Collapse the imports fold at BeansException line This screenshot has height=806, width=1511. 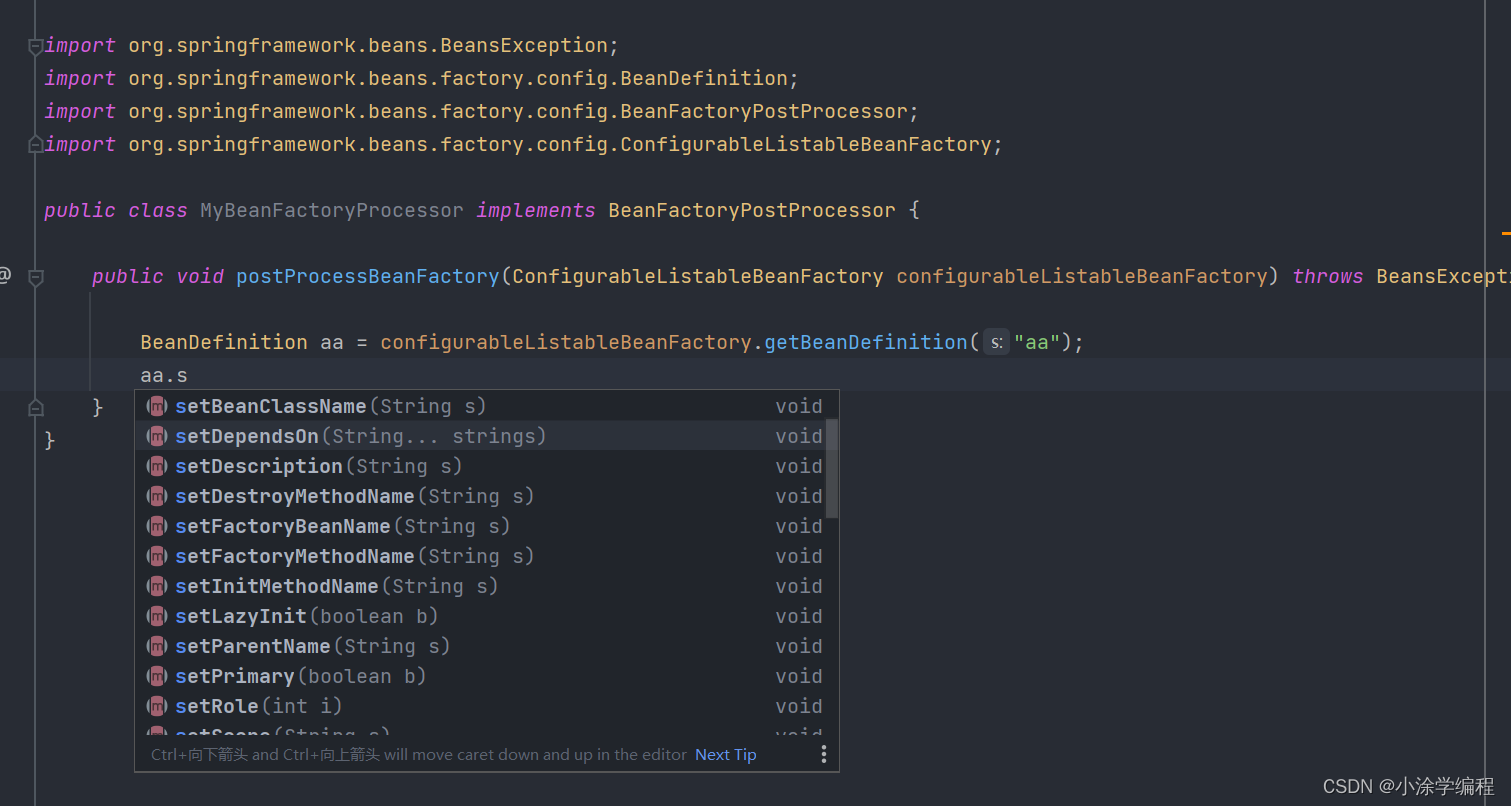[36, 46]
